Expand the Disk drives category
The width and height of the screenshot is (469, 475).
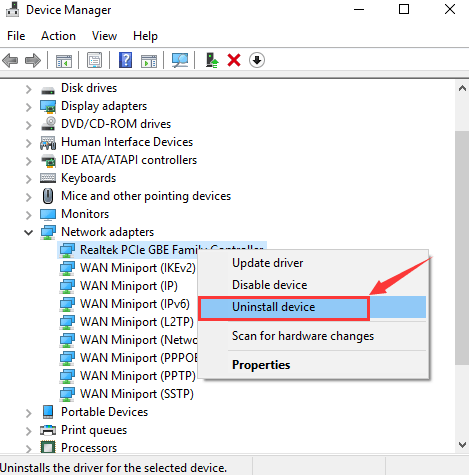coord(29,89)
